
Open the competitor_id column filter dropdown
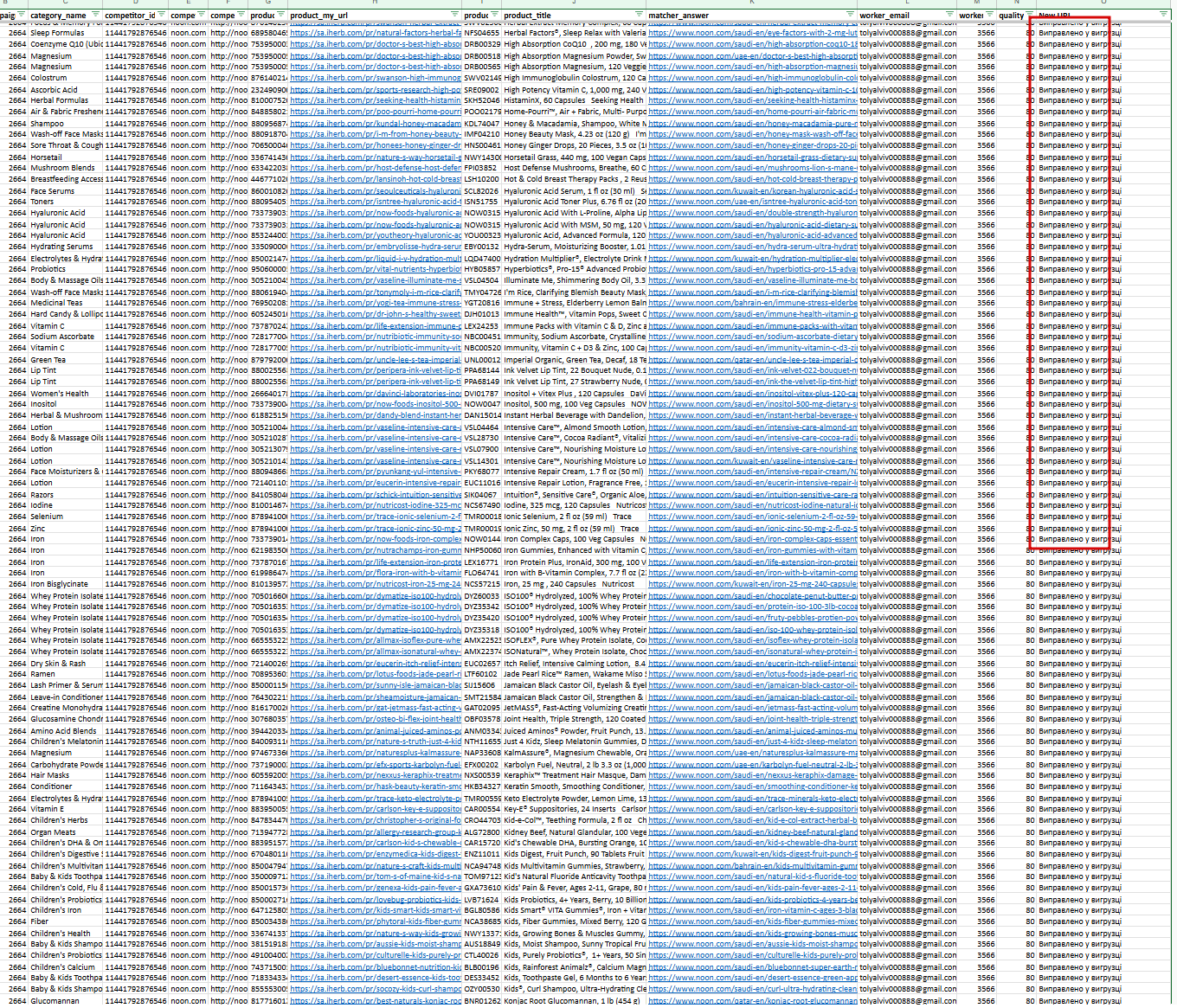(162, 16)
